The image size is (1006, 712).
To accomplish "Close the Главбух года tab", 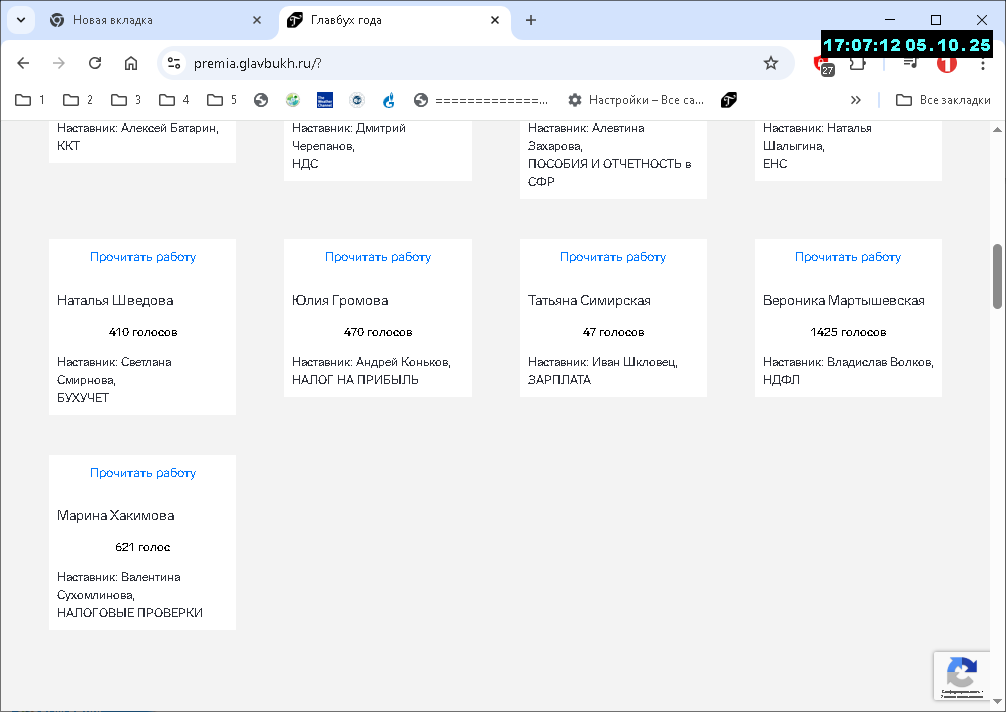I will point(495,20).
